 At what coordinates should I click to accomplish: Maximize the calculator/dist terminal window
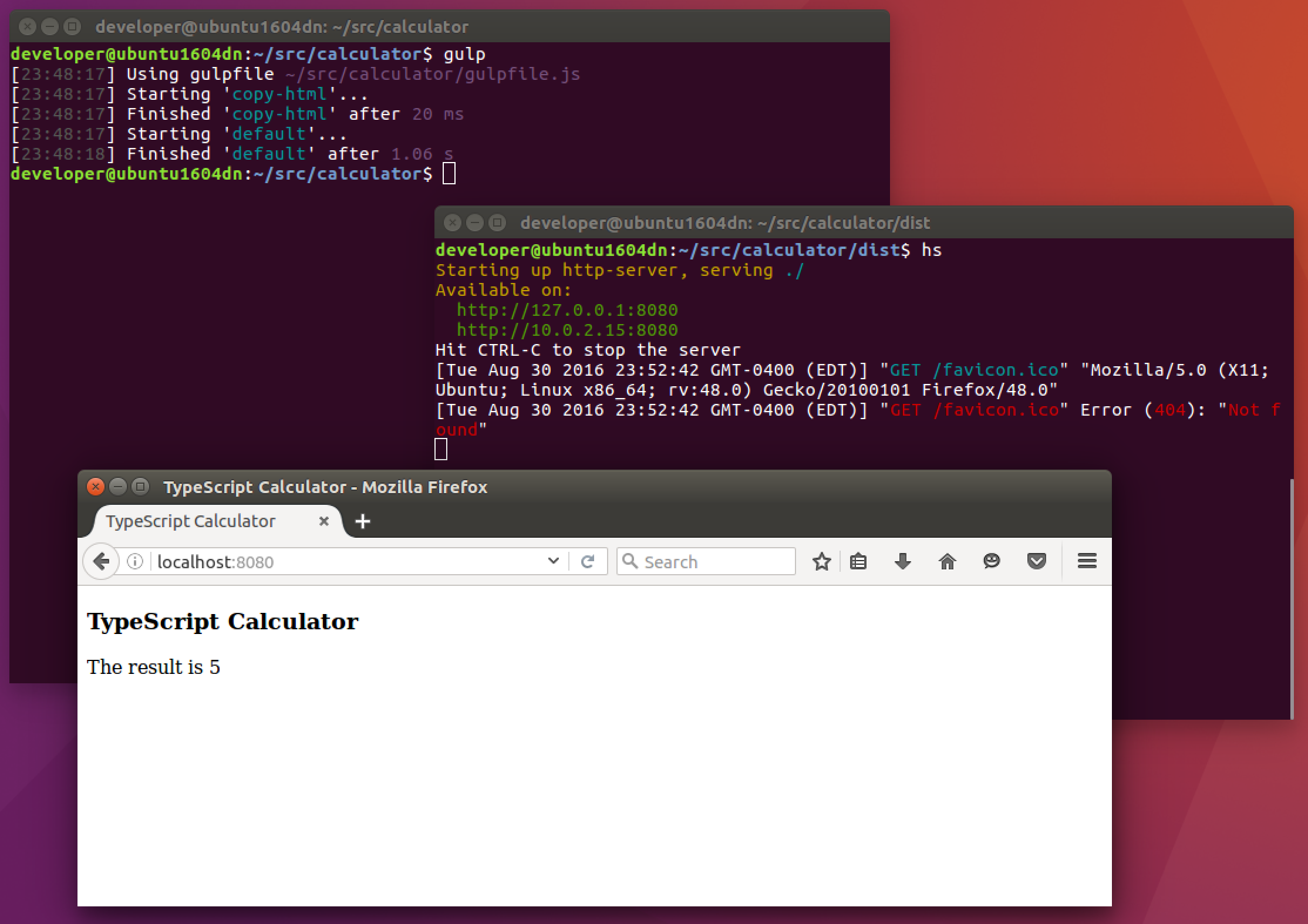(497, 223)
